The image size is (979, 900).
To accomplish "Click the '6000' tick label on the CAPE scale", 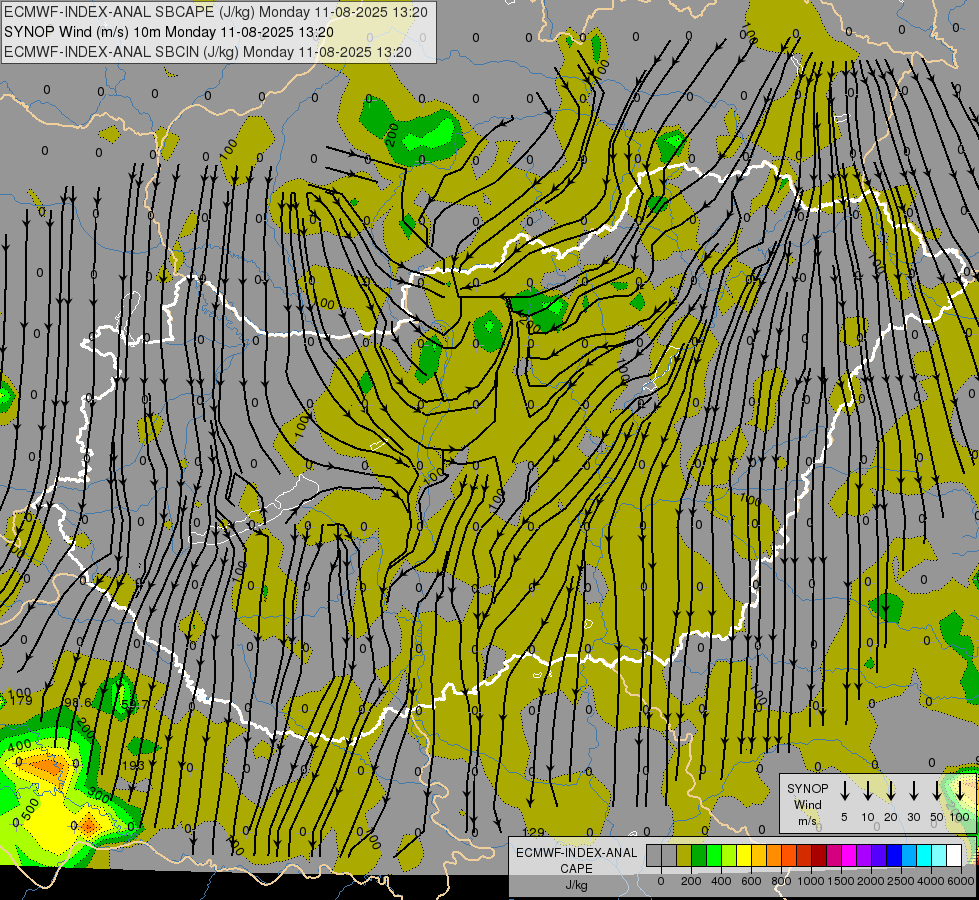I will [961, 881].
